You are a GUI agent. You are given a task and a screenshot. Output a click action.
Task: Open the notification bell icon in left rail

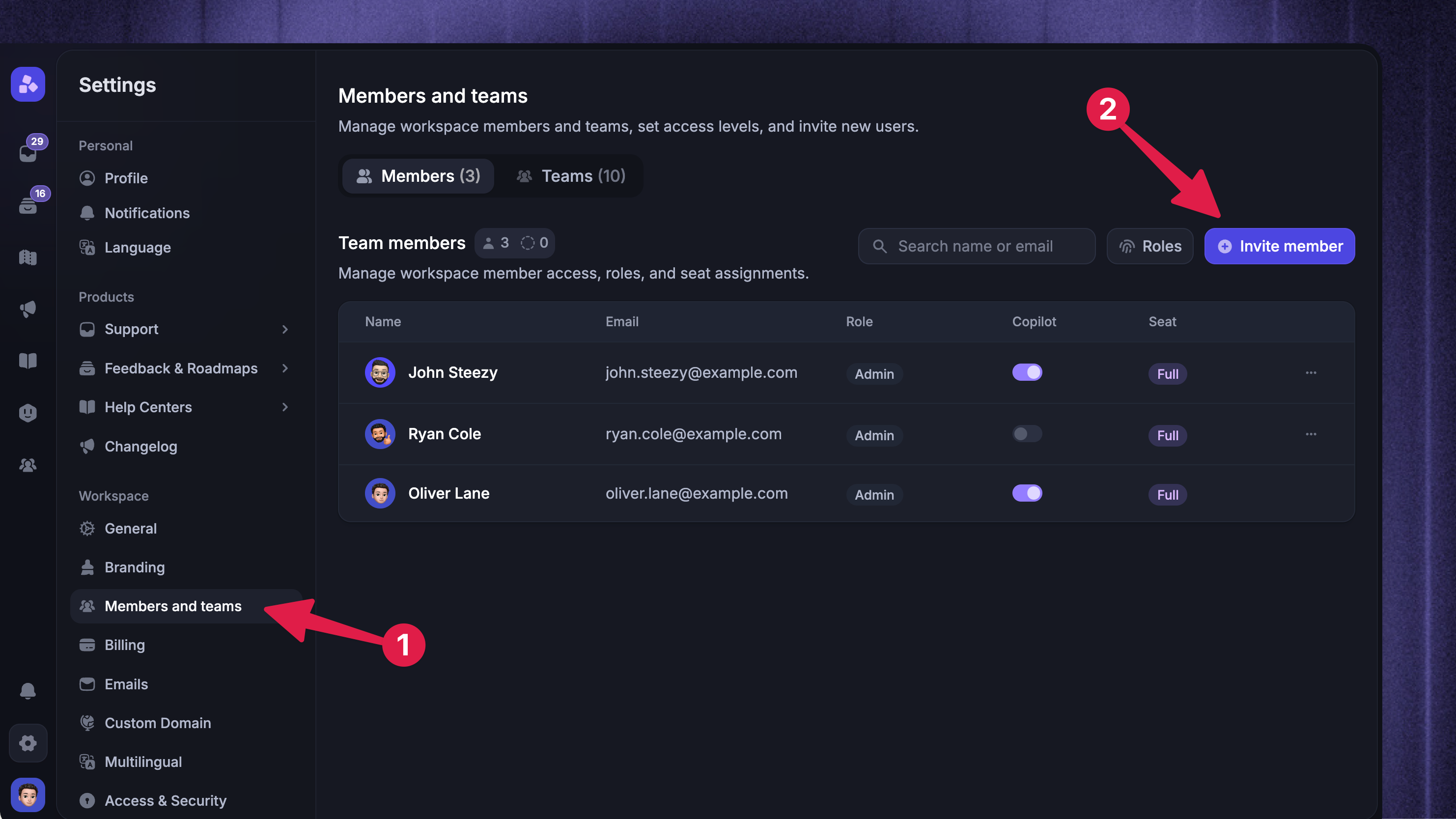pos(28,691)
